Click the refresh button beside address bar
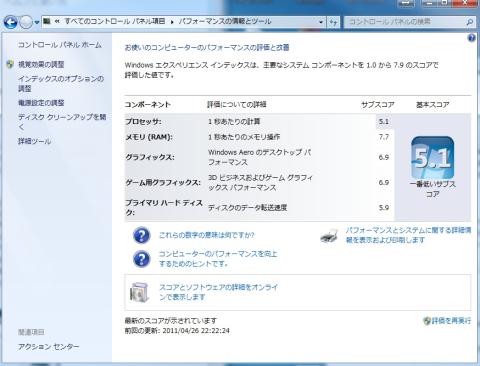This screenshot has width=480, height=366. coord(333,22)
